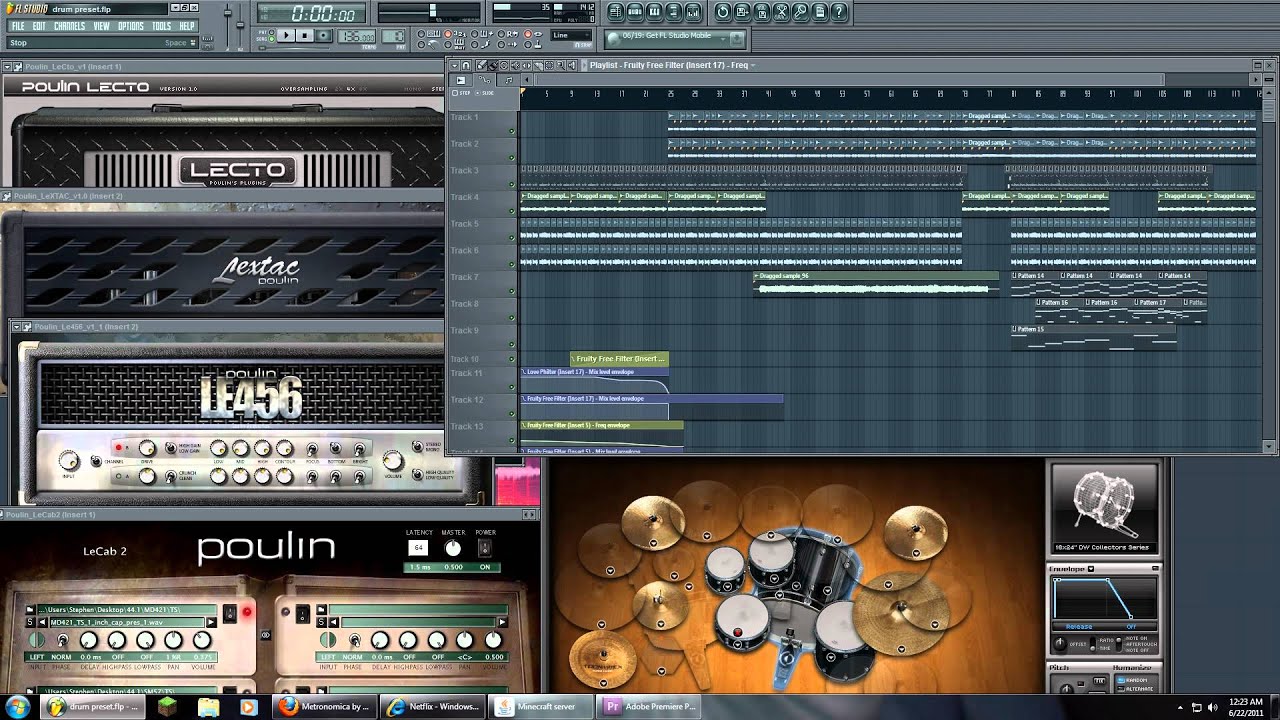Open Netflix window from the taskbar

[x=435, y=707]
